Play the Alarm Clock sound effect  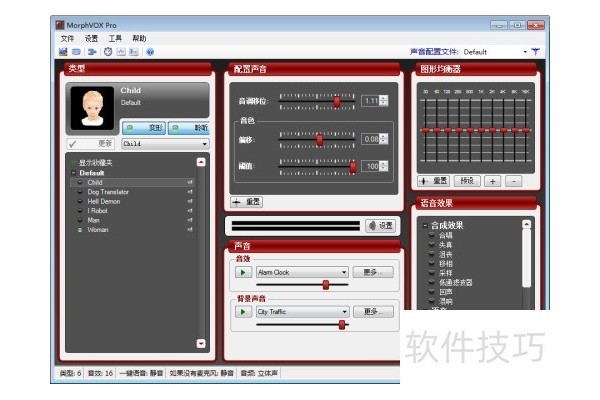(x=243, y=273)
